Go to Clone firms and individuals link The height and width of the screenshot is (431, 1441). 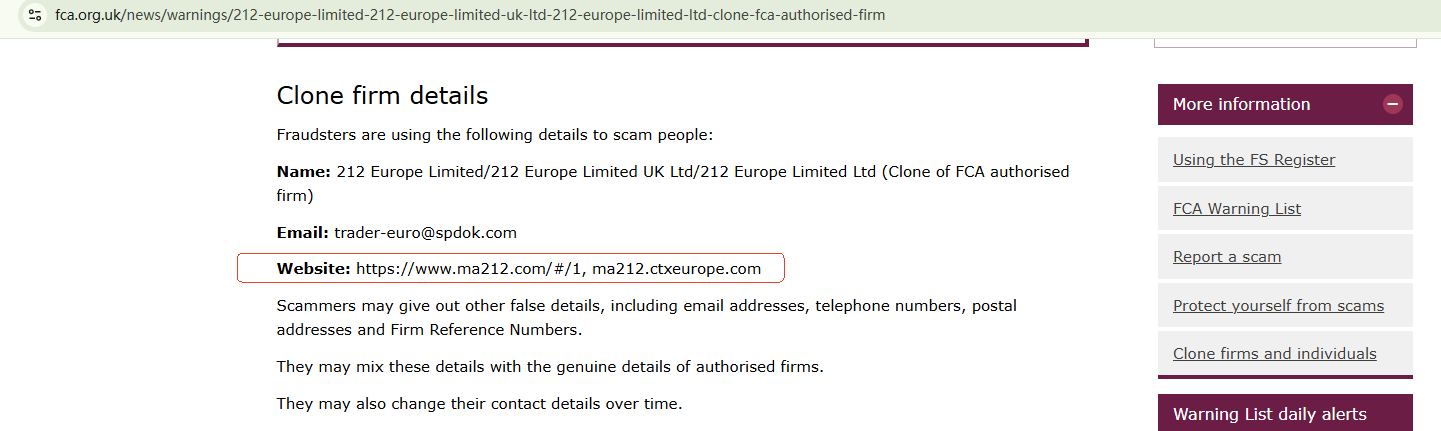pos(1274,354)
